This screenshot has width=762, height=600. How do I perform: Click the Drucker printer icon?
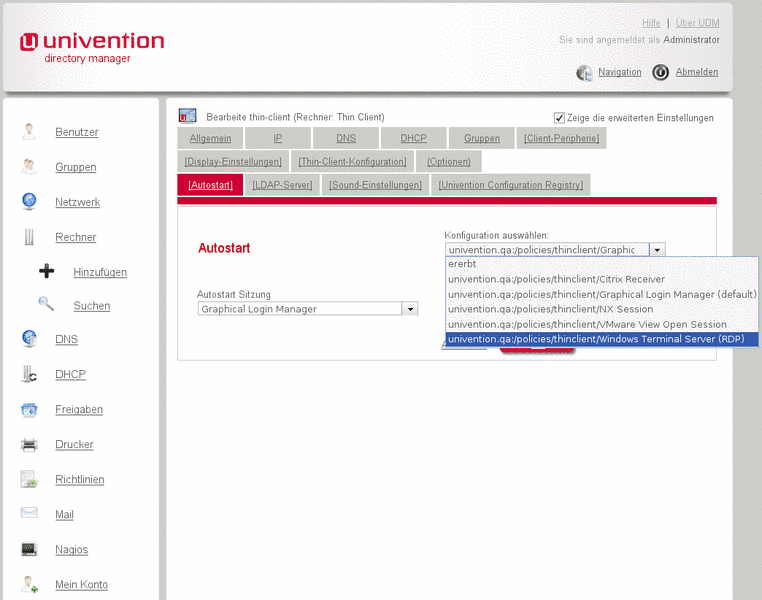click(29, 444)
